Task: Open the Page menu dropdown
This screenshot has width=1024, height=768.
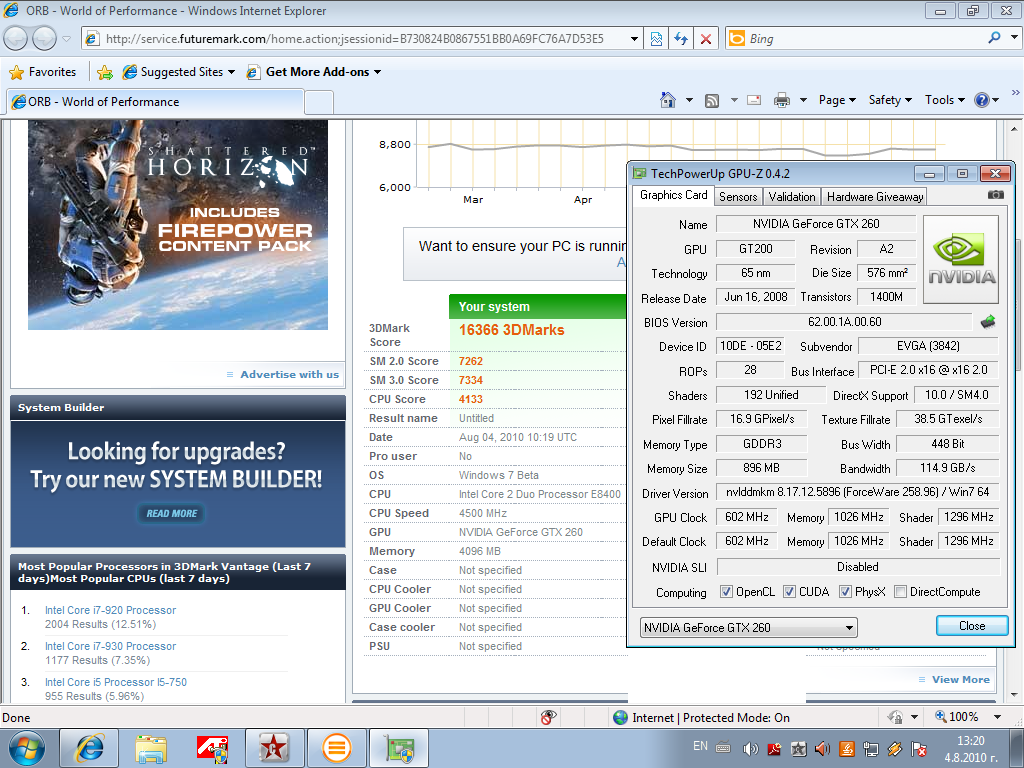Action: (837, 100)
